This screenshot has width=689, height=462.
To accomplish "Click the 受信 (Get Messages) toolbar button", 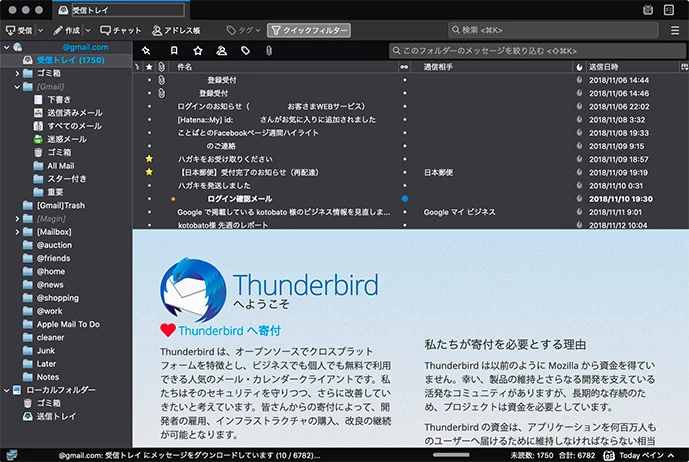I will pyautogui.click(x=20, y=31).
